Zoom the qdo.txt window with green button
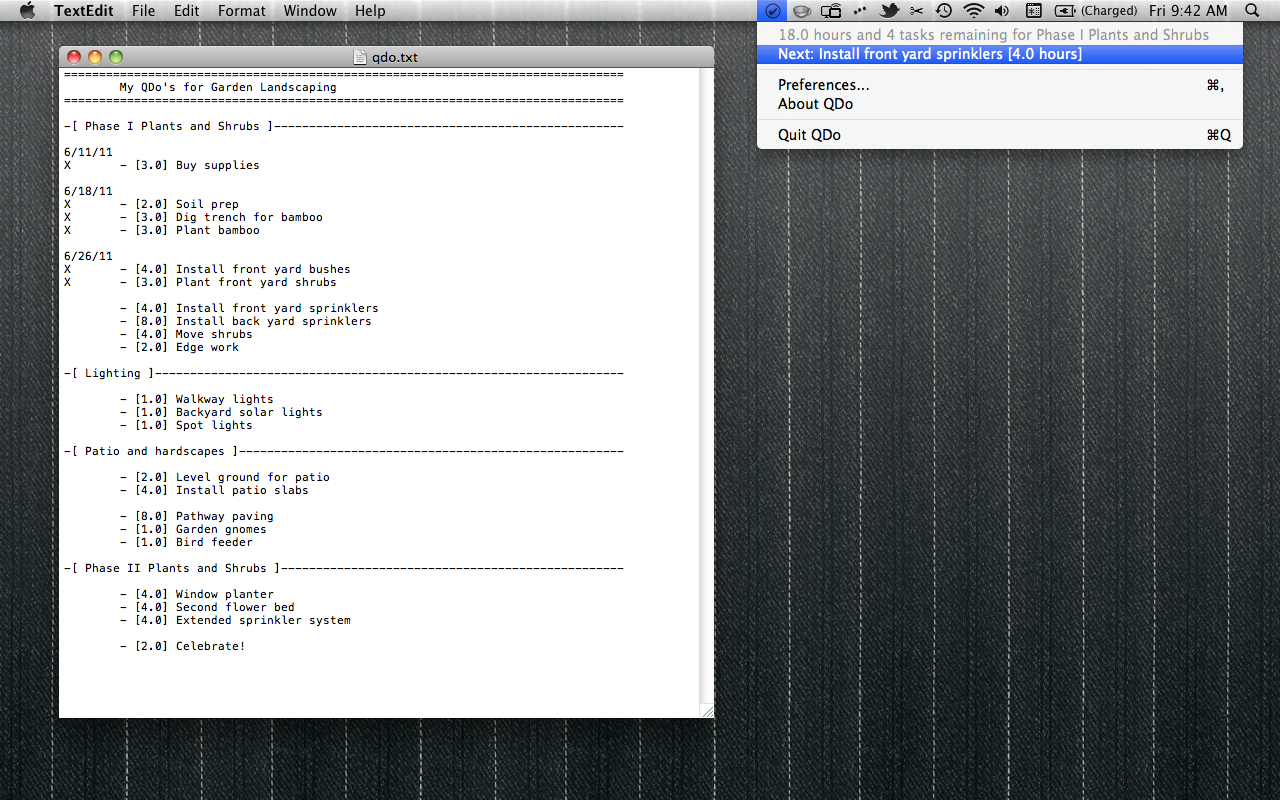Viewport: 1280px width, 800px height. [116, 57]
